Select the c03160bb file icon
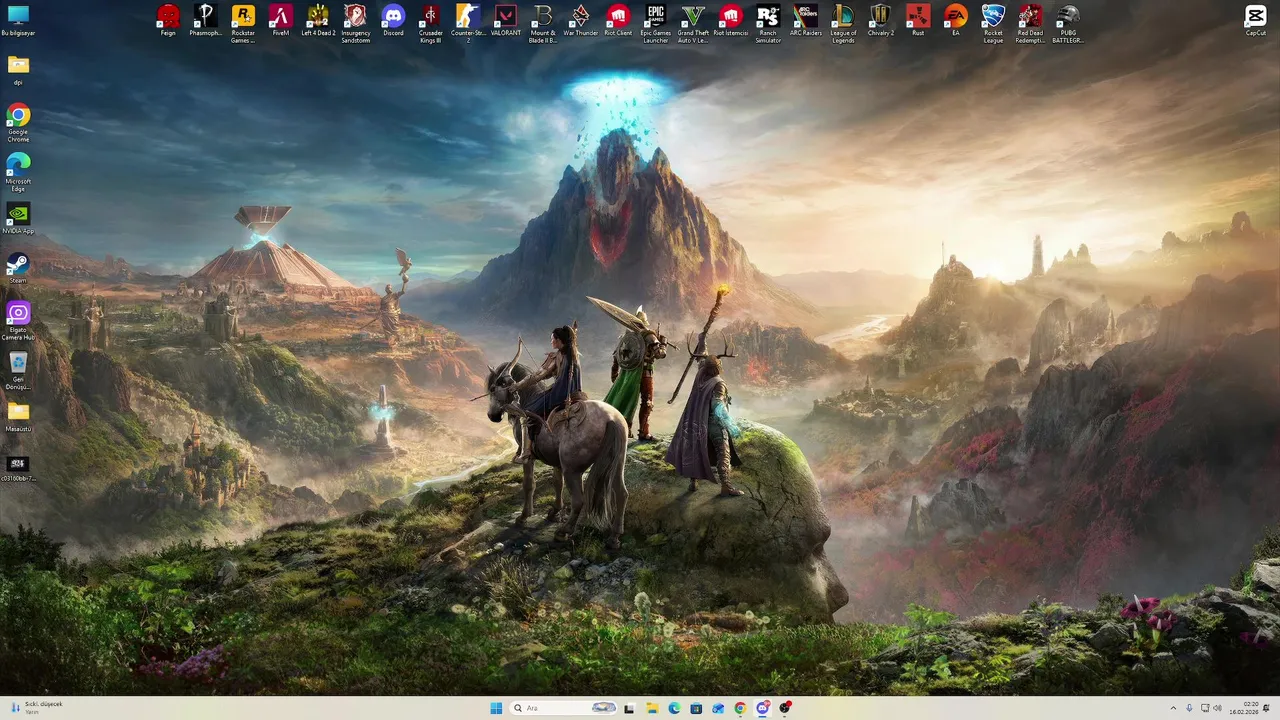Image resolution: width=1280 pixels, height=720 pixels. click(18, 468)
